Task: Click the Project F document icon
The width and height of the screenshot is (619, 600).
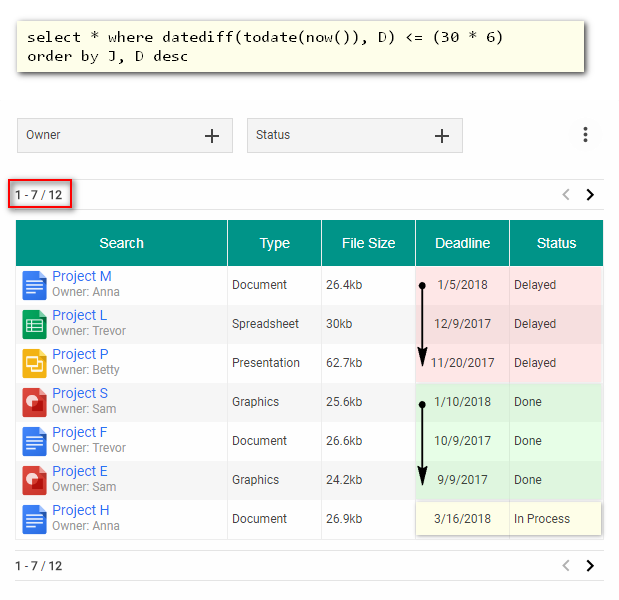Action: [35, 441]
